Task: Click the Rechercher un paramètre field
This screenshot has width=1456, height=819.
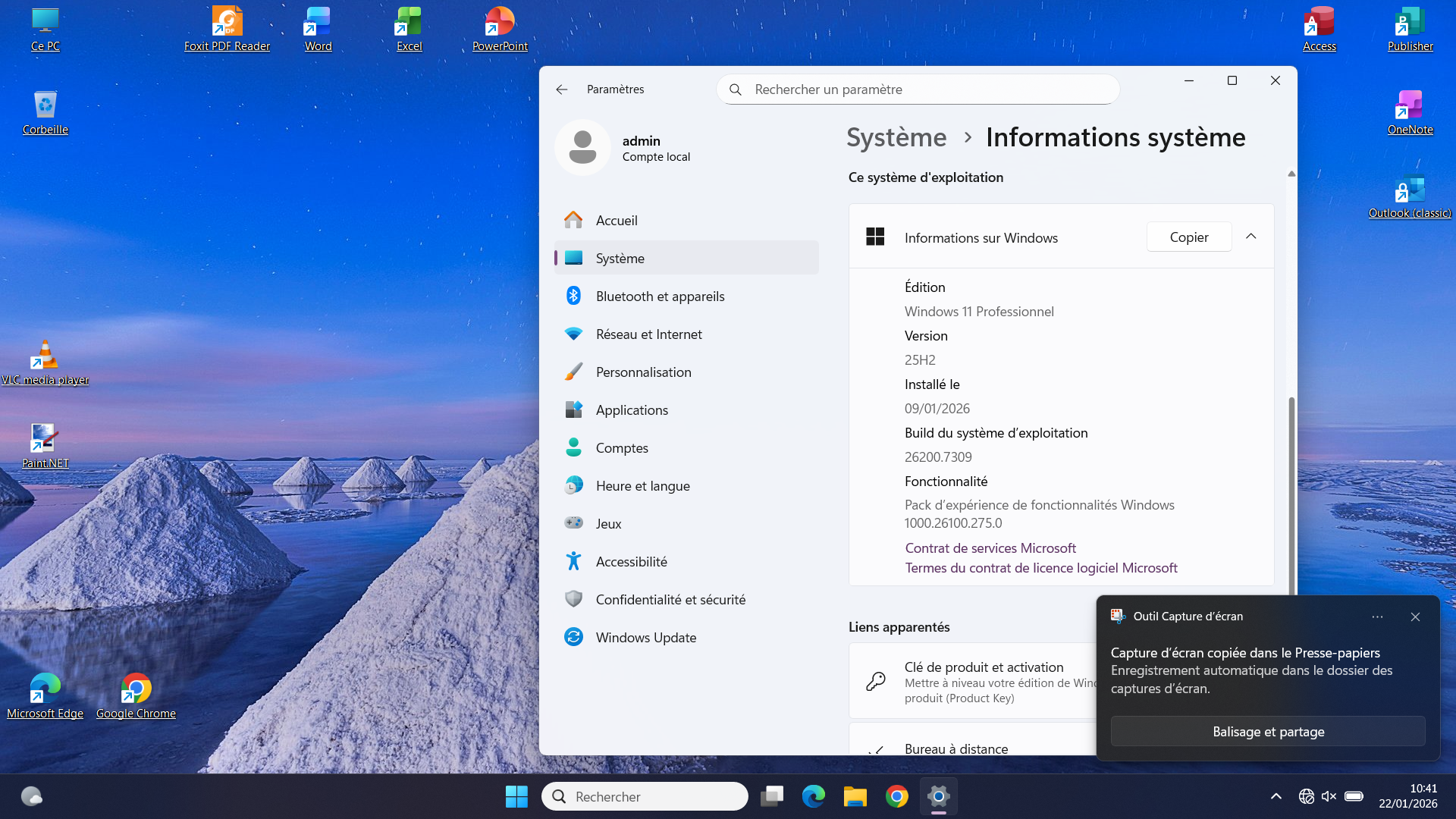Action: (x=918, y=89)
